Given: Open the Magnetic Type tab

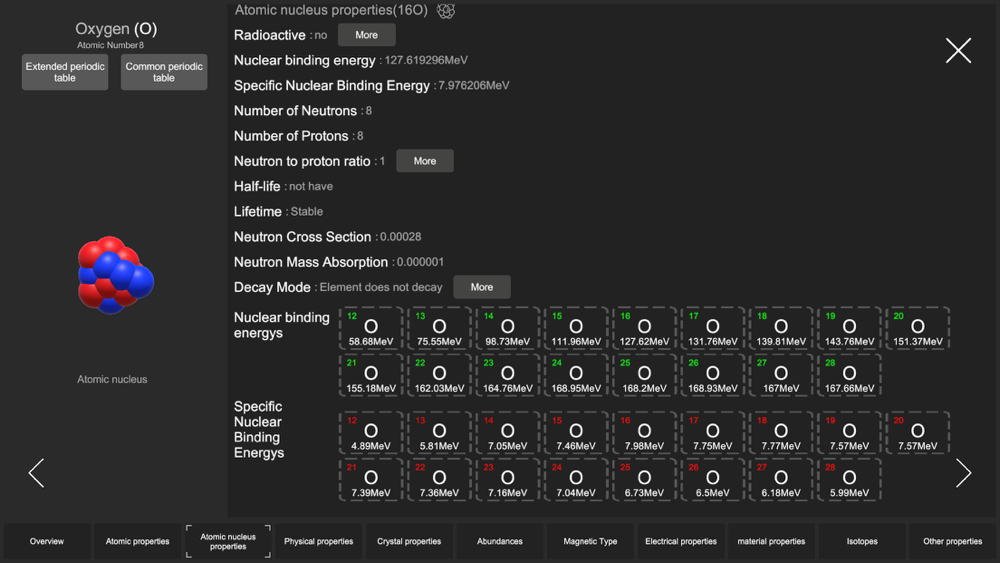Looking at the screenshot, I should pos(590,542).
